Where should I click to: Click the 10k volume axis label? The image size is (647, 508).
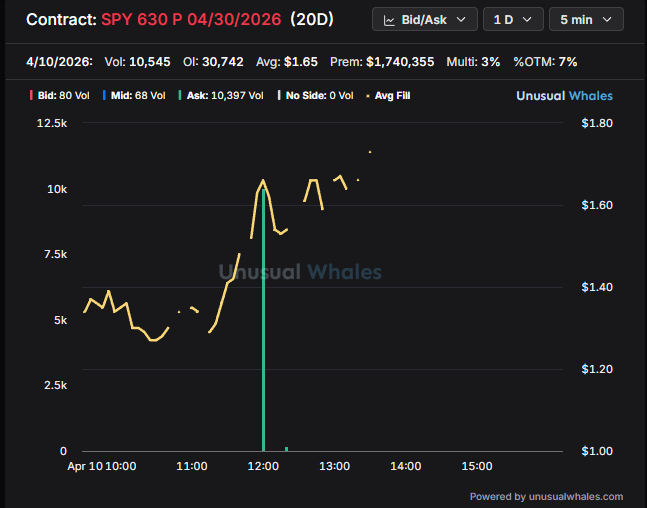click(57, 189)
